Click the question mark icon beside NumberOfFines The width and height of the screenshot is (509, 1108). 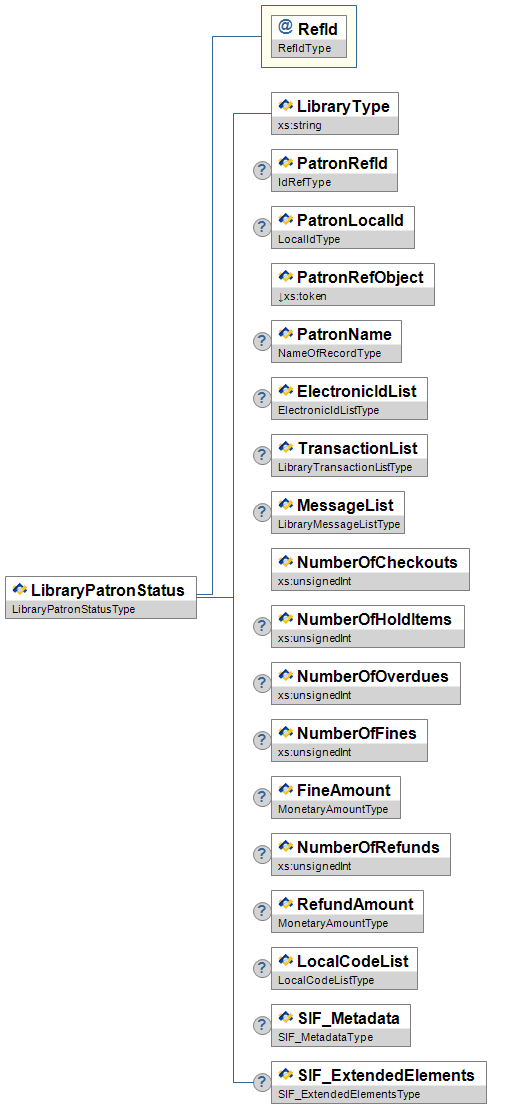coord(262,740)
